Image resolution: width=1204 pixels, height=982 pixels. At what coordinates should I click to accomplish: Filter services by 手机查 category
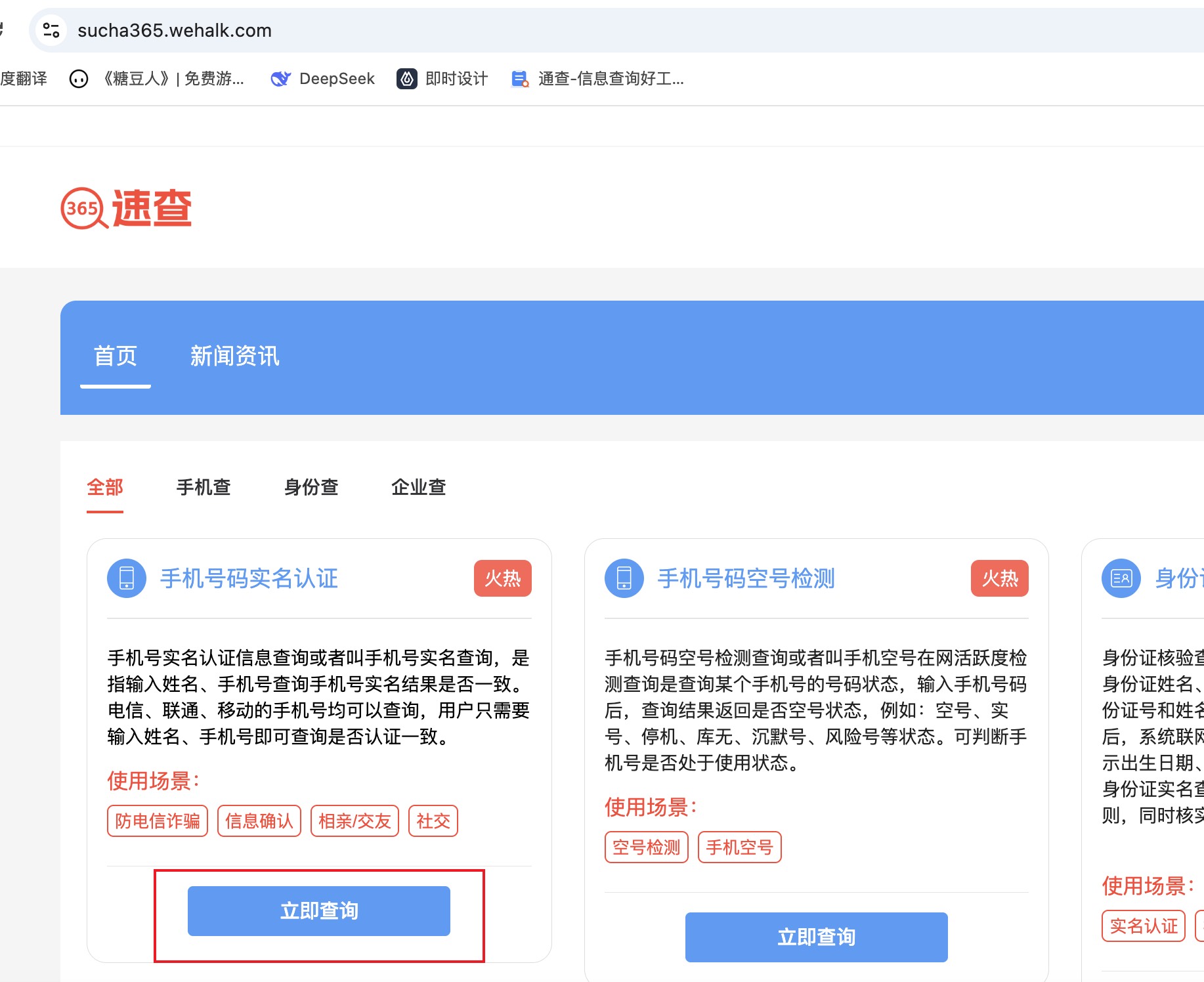[x=204, y=487]
